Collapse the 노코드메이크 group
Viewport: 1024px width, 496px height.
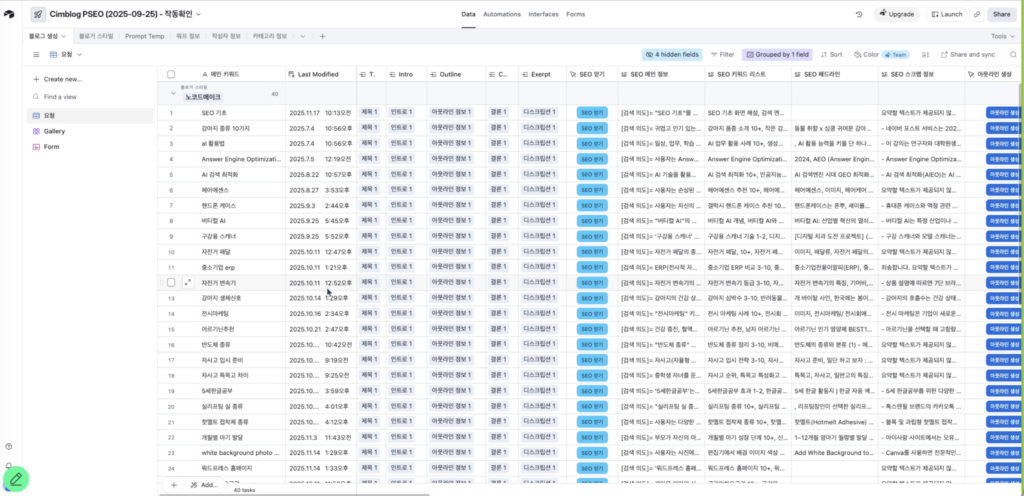click(173, 94)
